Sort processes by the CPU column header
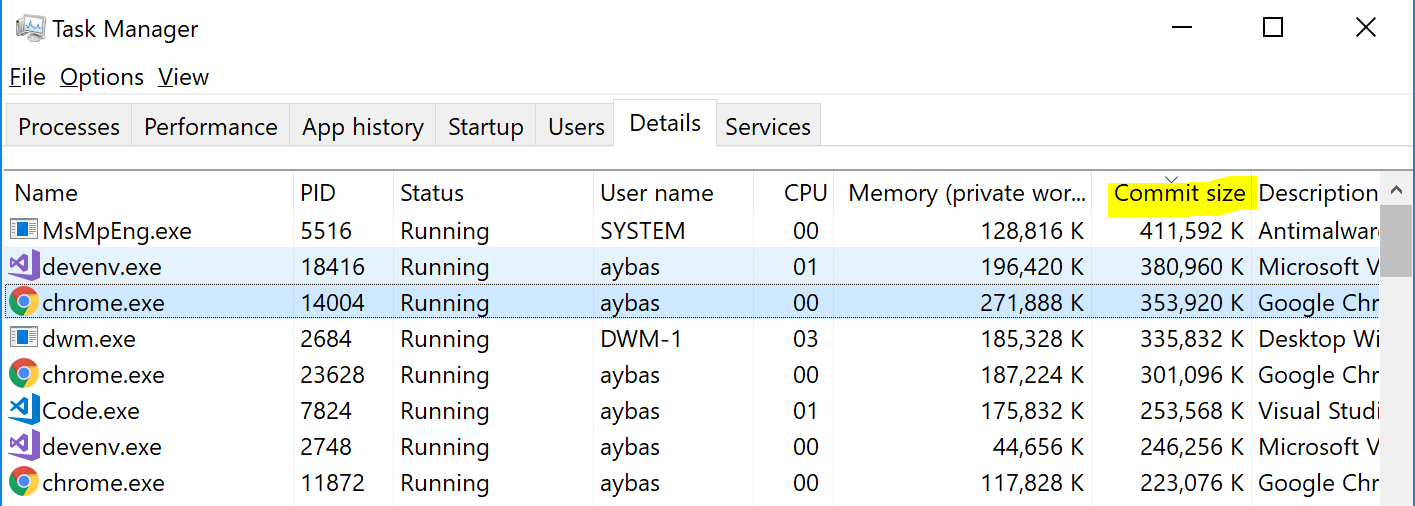This screenshot has height=506, width=1415. pos(794,192)
